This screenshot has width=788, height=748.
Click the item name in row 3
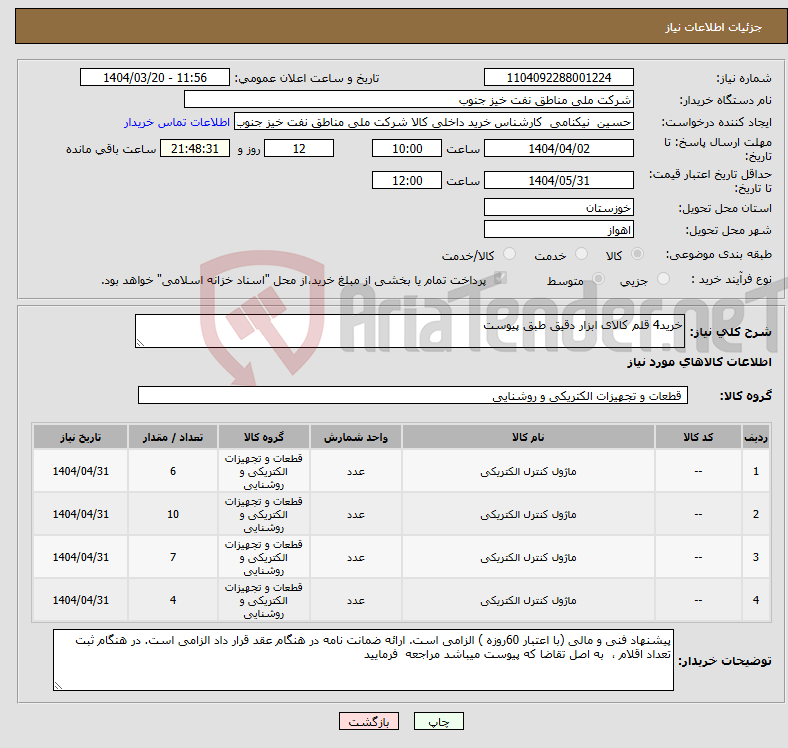[x=528, y=557]
